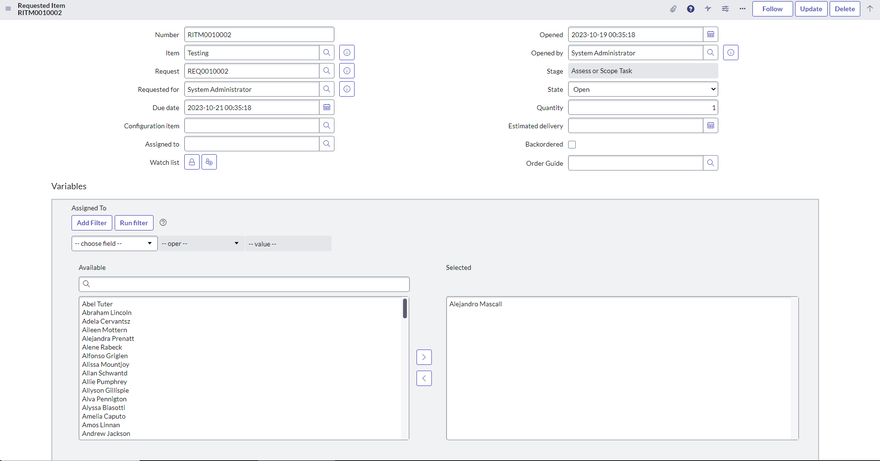Open the oper operator dropdown
Screen dimensions: 880x461
pos(200,243)
